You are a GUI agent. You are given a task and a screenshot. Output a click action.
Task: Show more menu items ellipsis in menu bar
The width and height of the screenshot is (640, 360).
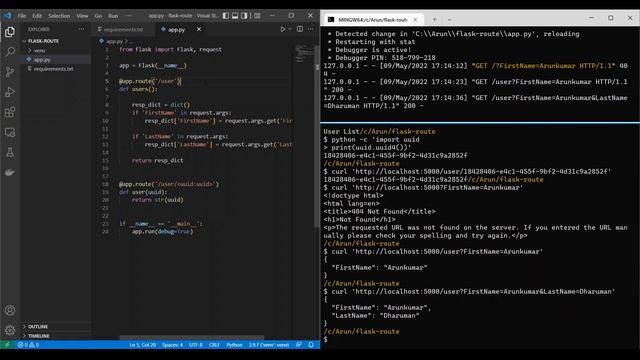[x=129, y=16]
